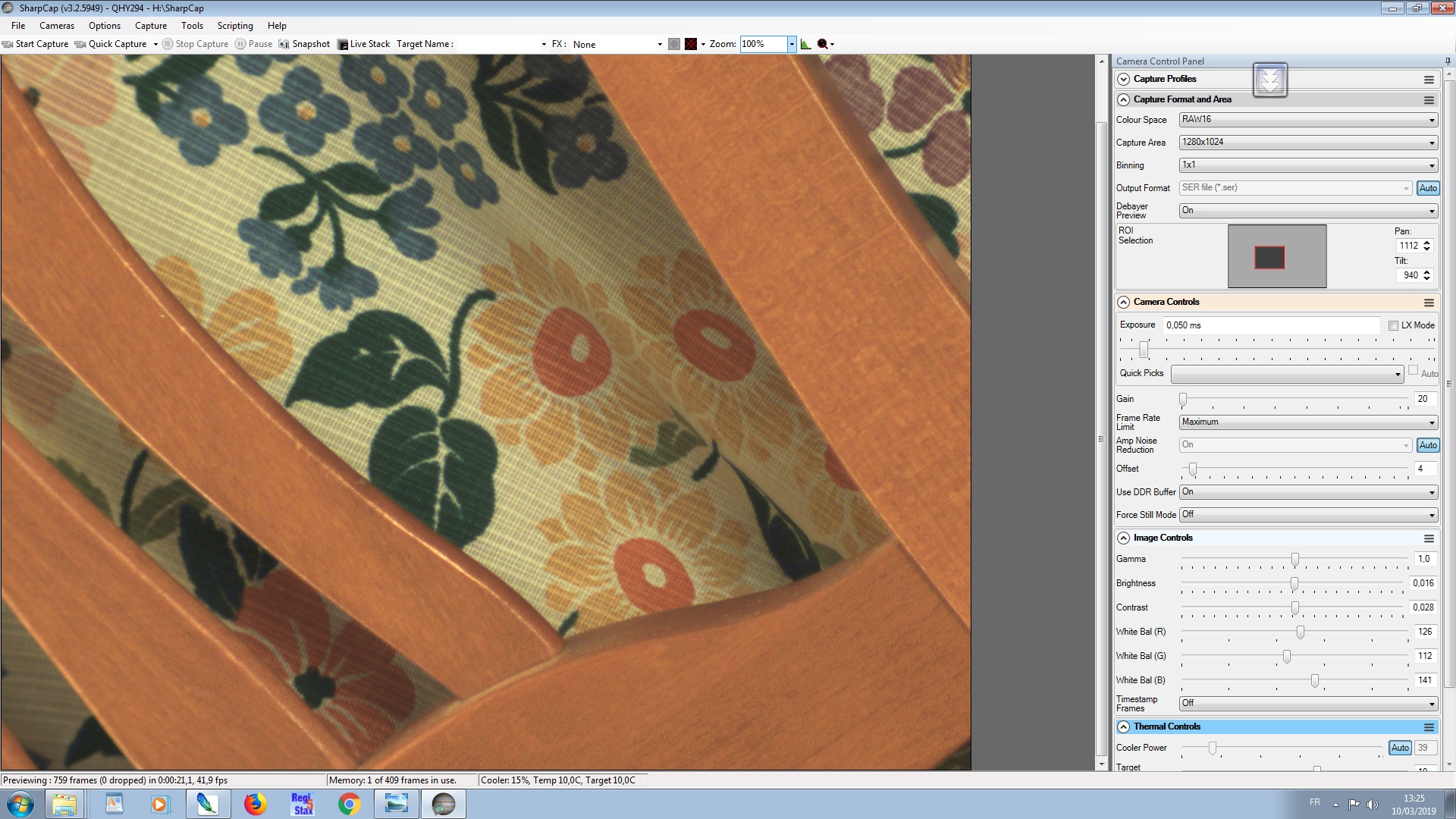Open the Binning dropdown
Viewport: 1456px width, 819px height.
tap(1308, 165)
